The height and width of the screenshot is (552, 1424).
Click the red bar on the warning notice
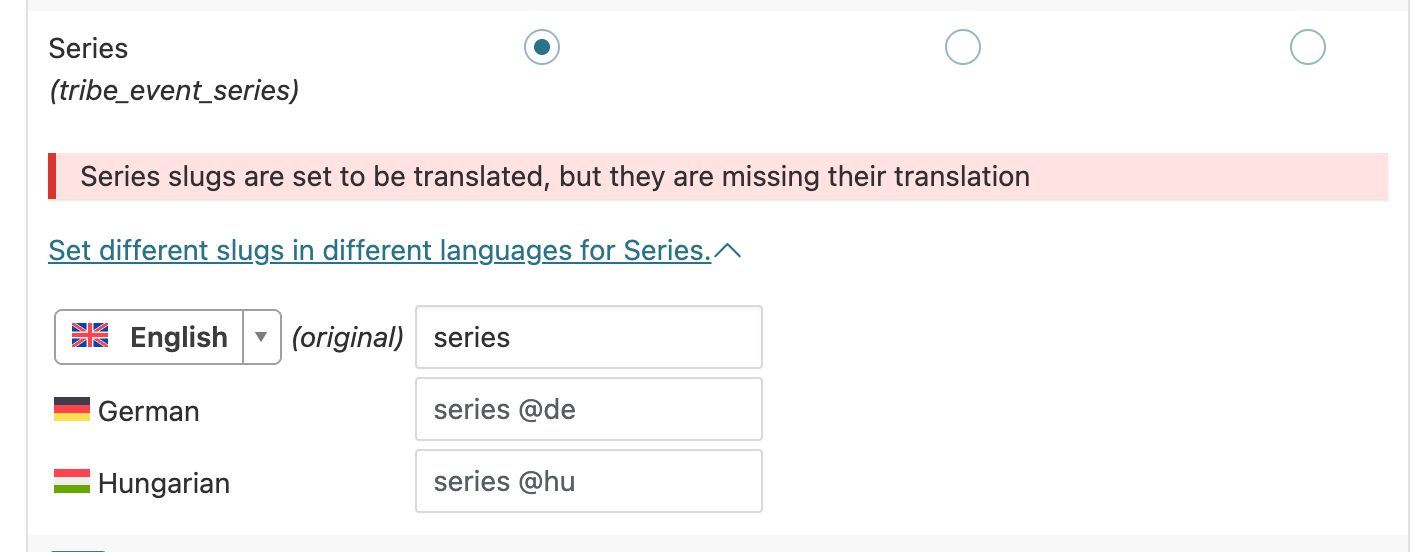[52, 177]
